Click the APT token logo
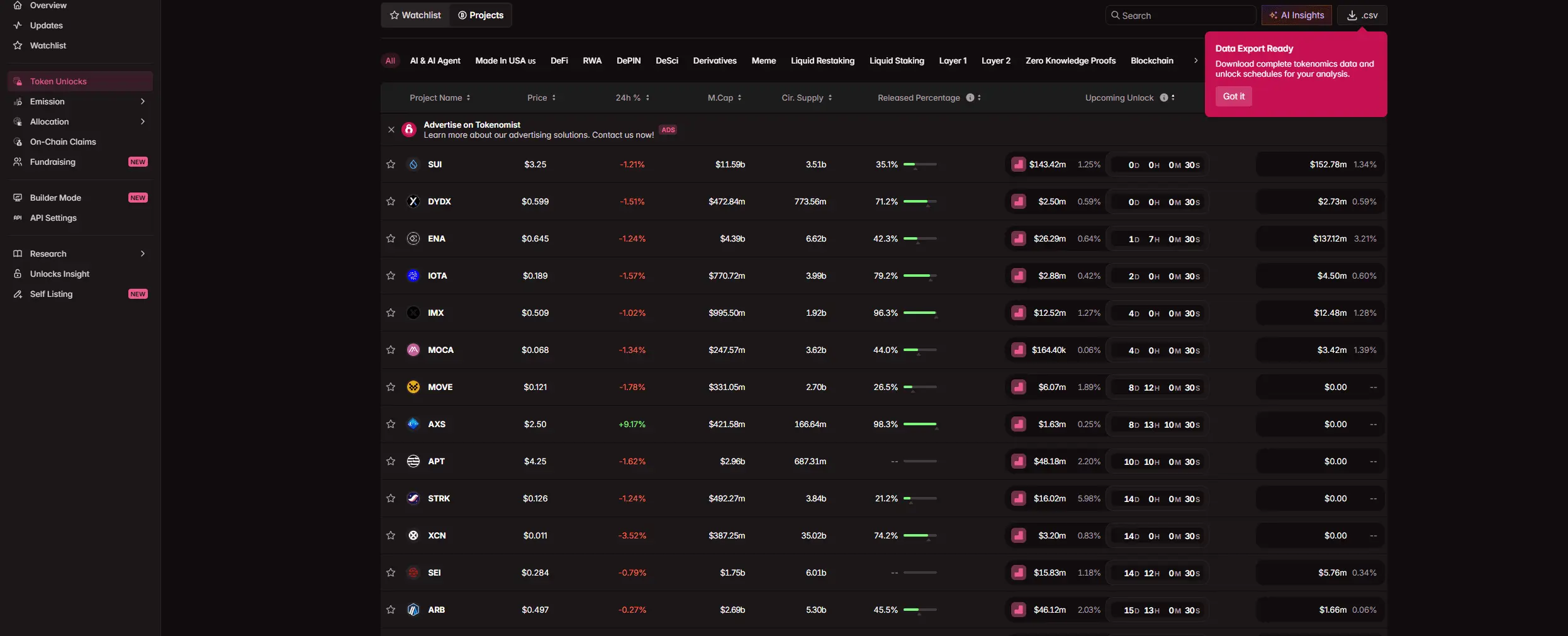The image size is (1568, 636). click(413, 461)
